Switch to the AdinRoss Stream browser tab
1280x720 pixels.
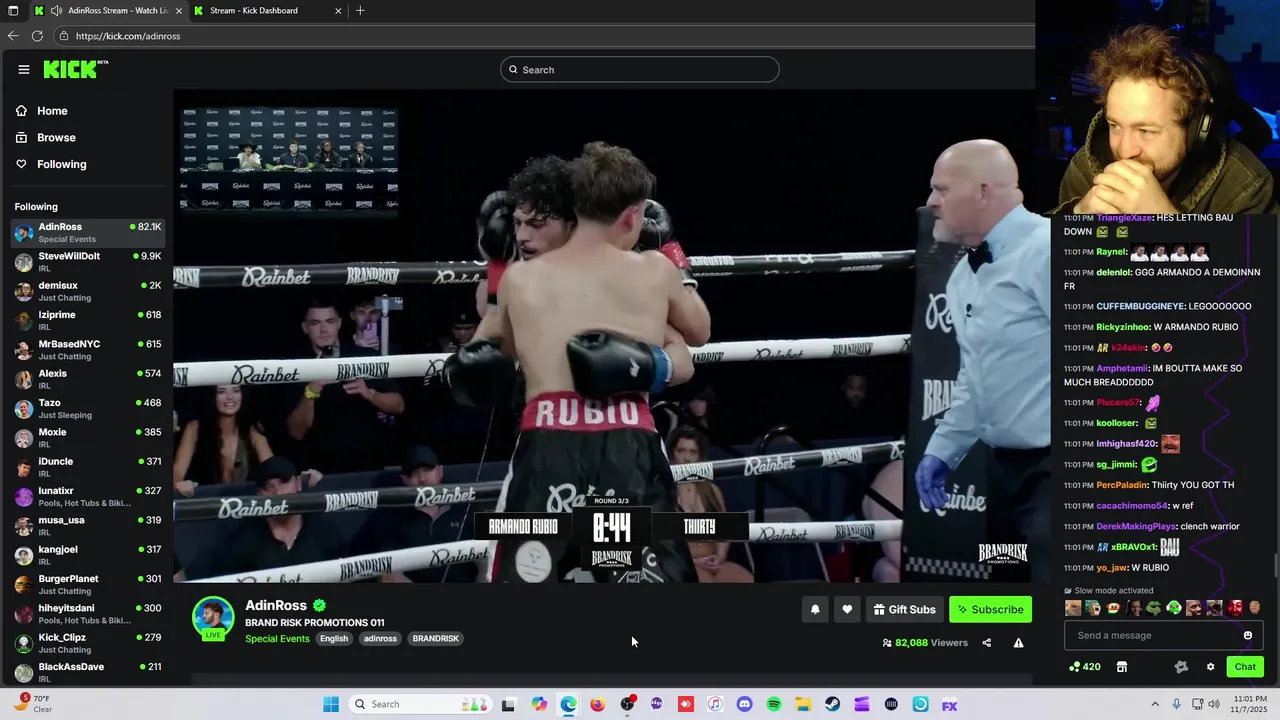tap(107, 11)
